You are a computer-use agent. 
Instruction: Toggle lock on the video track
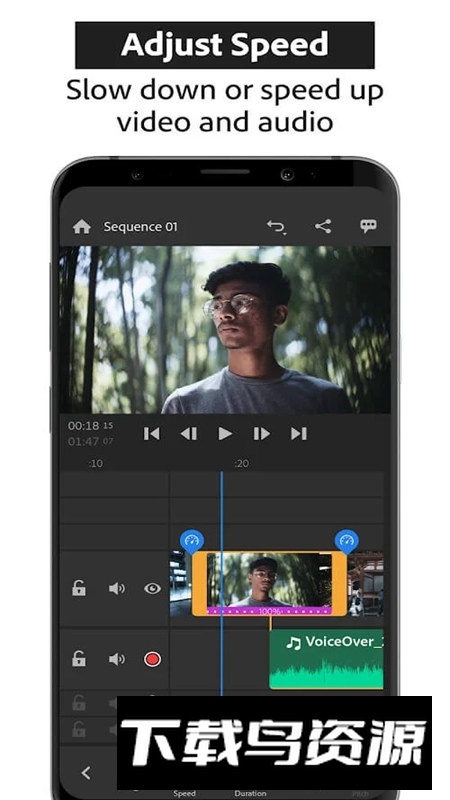[x=79, y=588]
